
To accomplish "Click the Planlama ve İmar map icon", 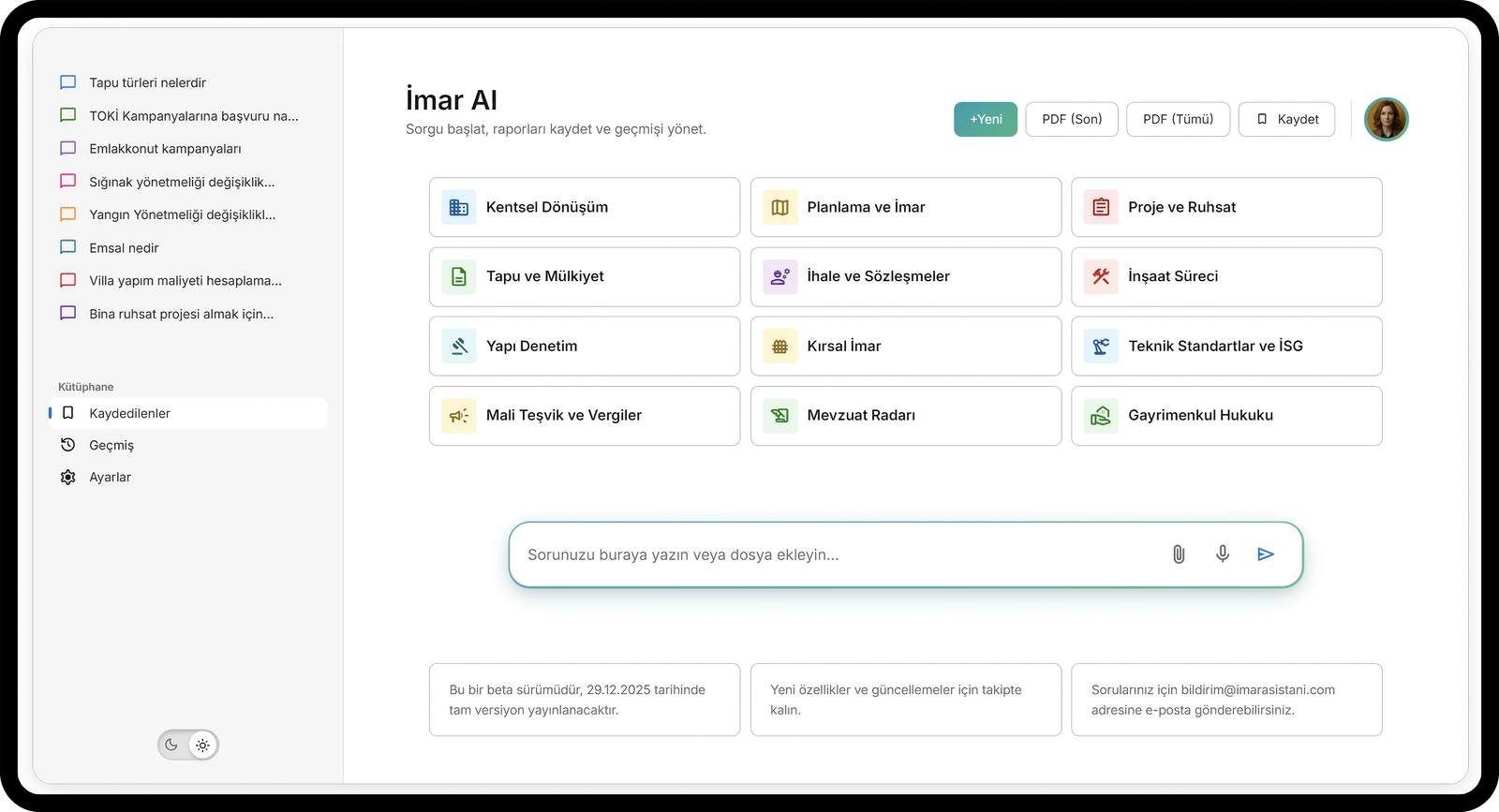I will (779, 207).
